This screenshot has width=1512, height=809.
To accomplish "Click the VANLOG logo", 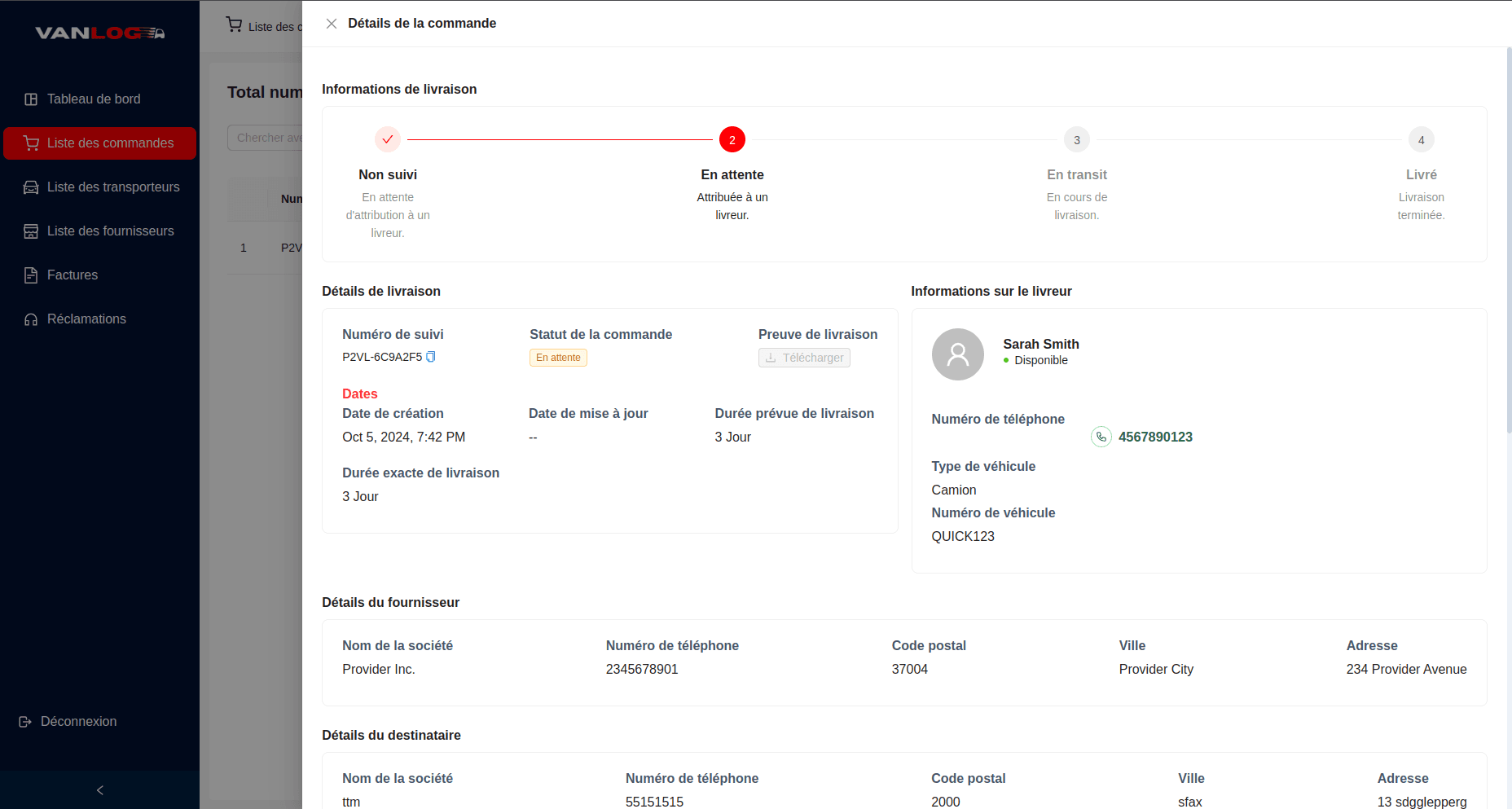I will [100, 33].
